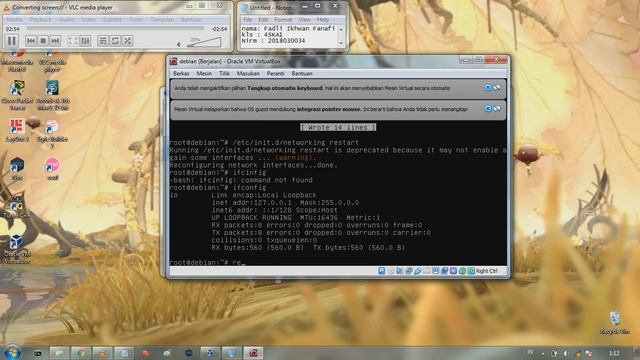Suppress keyboard capture message permanently icon
This screenshot has height=360, width=640.
click(497, 88)
